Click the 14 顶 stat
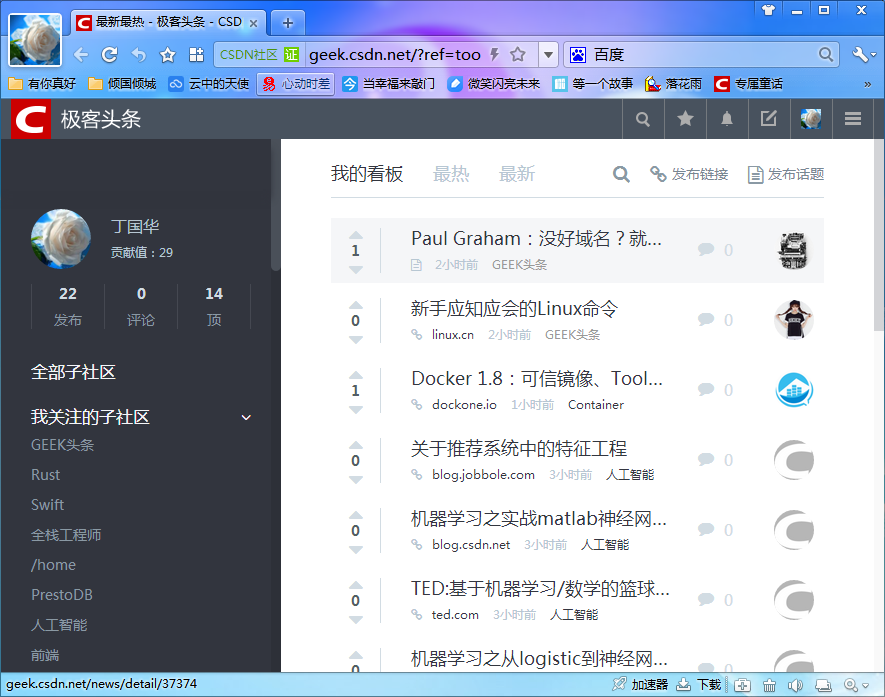This screenshot has height=697, width=885. pyautogui.click(x=214, y=306)
